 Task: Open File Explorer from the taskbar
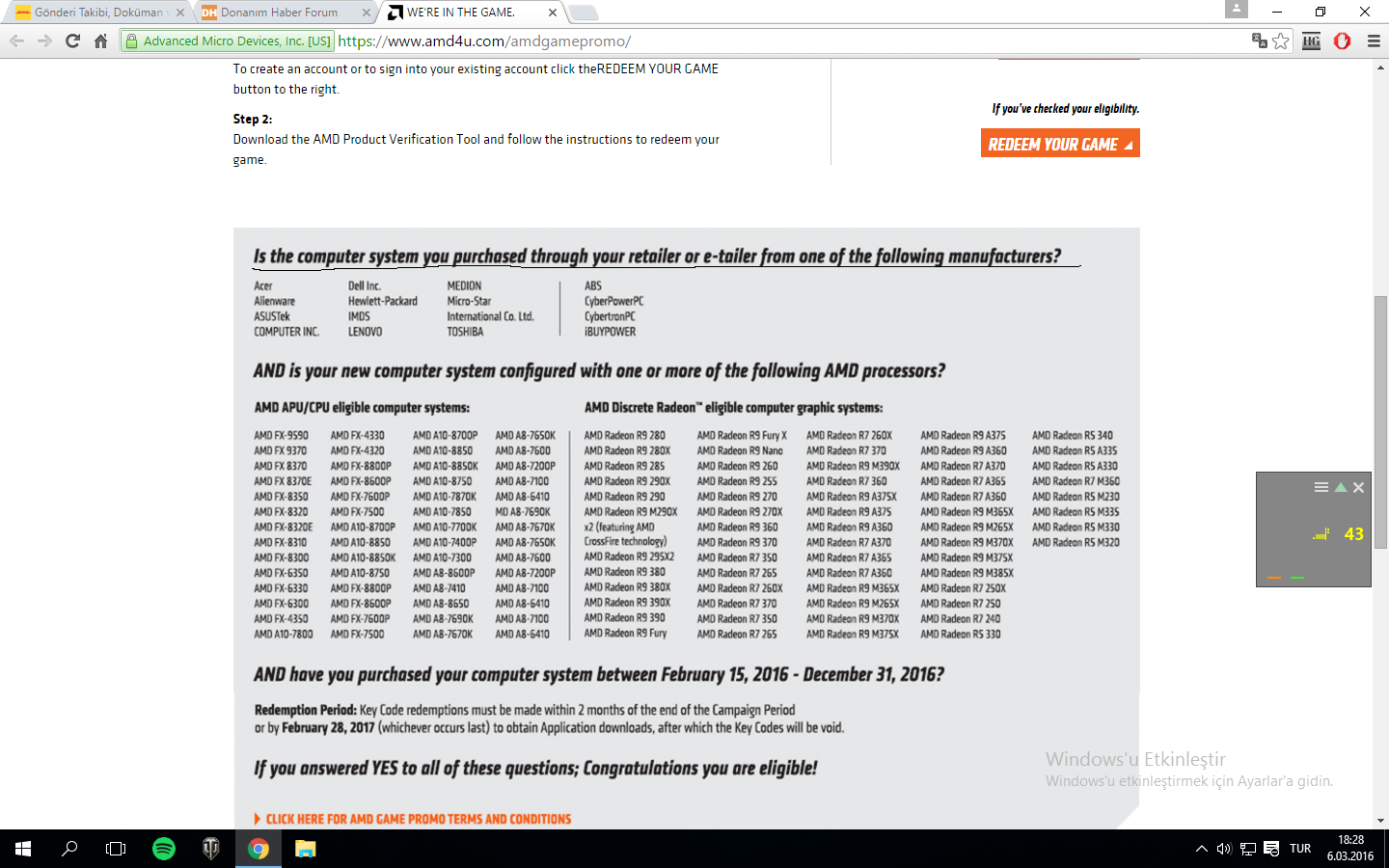(x=305, y=849)
